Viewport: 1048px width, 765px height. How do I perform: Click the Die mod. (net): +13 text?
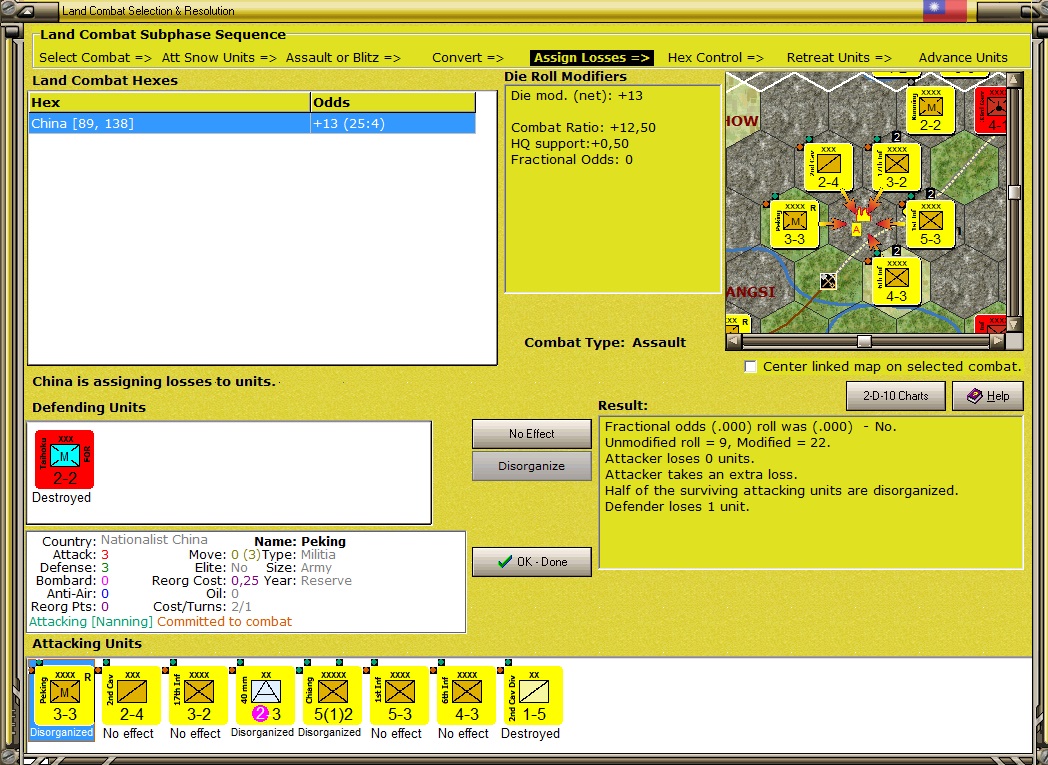577,96
